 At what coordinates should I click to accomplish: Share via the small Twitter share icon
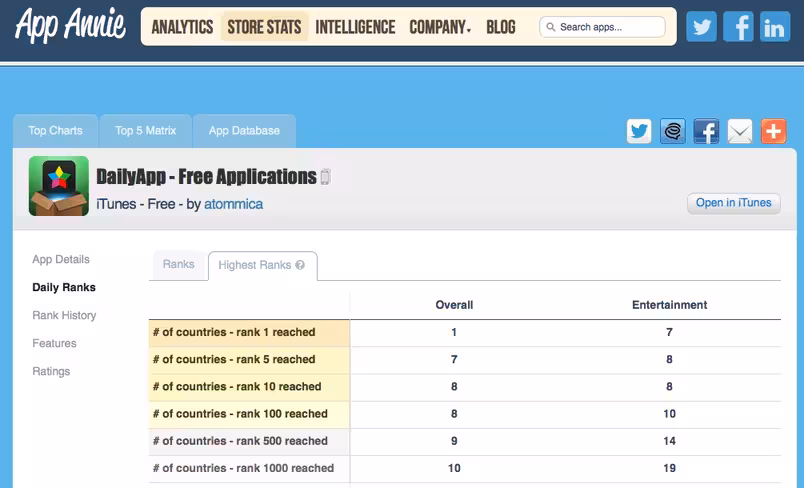[x=639, y=131]
